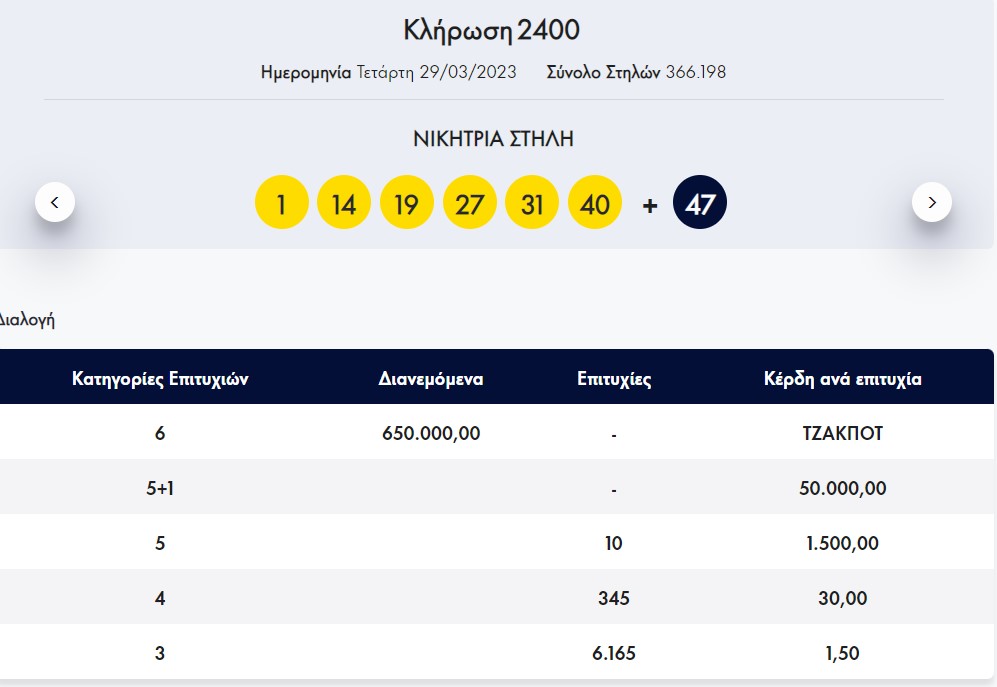This screenshot has width=997, height=687.
Task: Click the 1.500,00 winnings cell
Action: pos(842,544)
